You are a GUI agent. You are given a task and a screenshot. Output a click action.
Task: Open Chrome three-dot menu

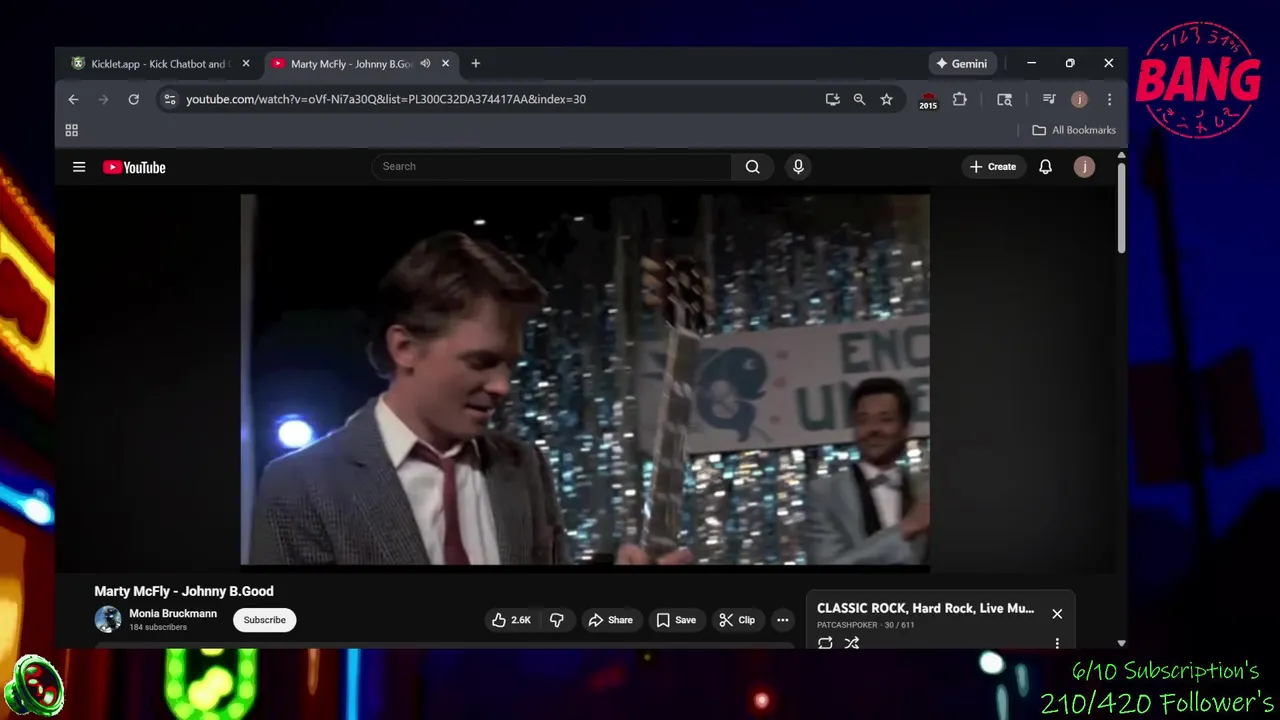coord(1109,99)
